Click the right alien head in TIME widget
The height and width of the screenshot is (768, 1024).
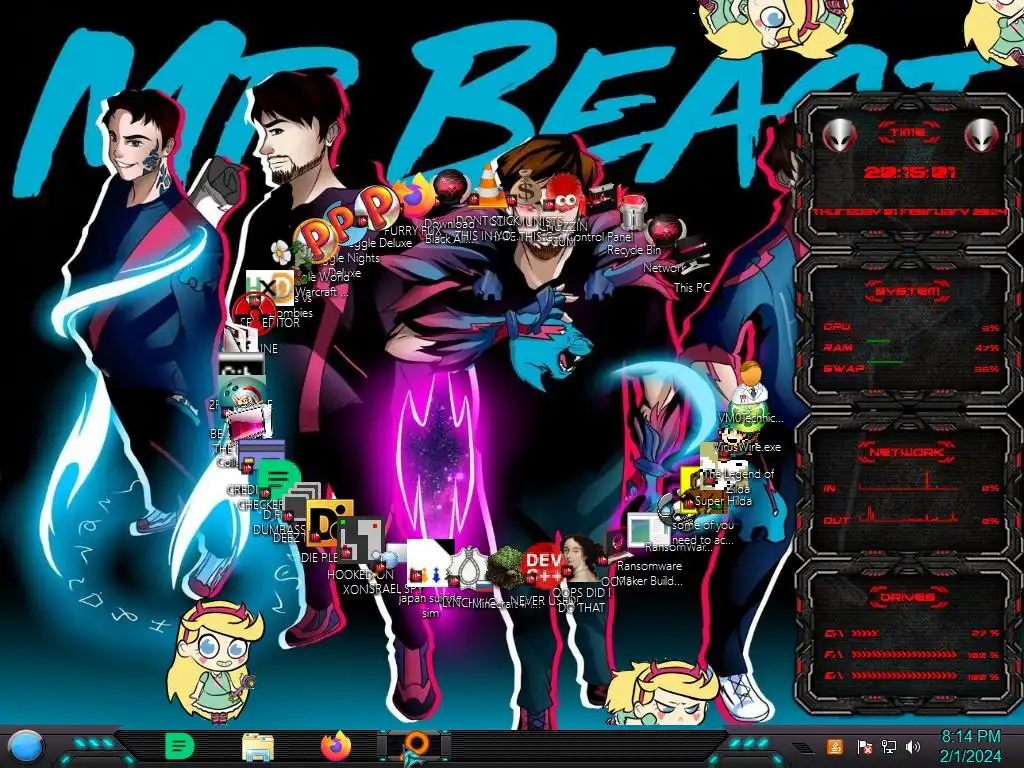point(982,135)
